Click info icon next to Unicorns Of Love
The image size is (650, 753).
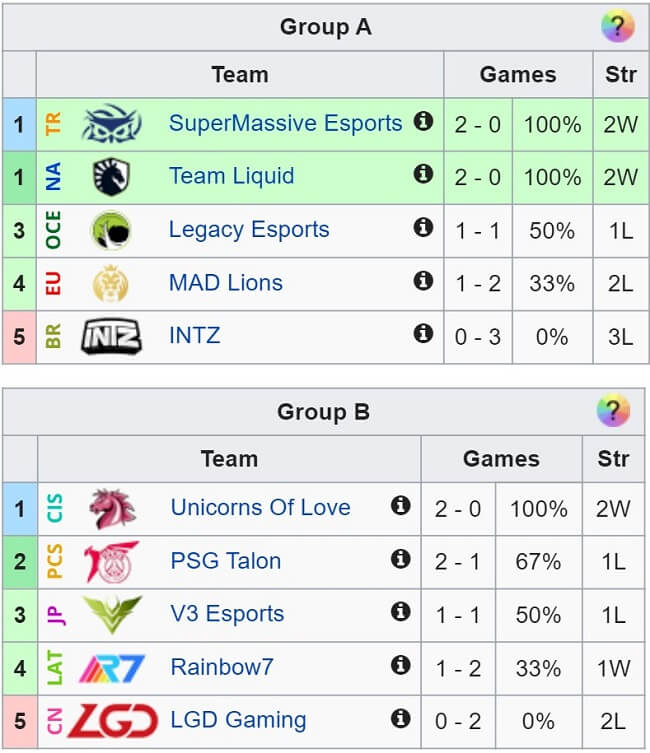pos(401,506)
